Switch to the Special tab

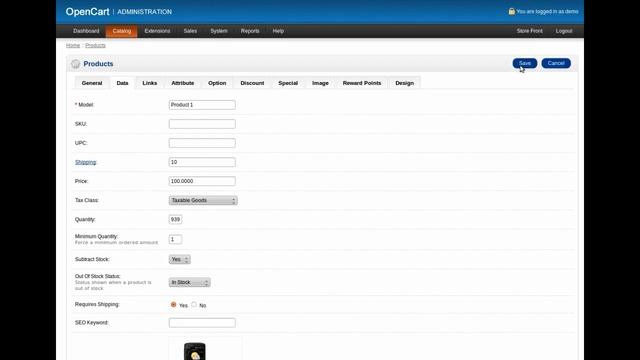pos(288,83)
